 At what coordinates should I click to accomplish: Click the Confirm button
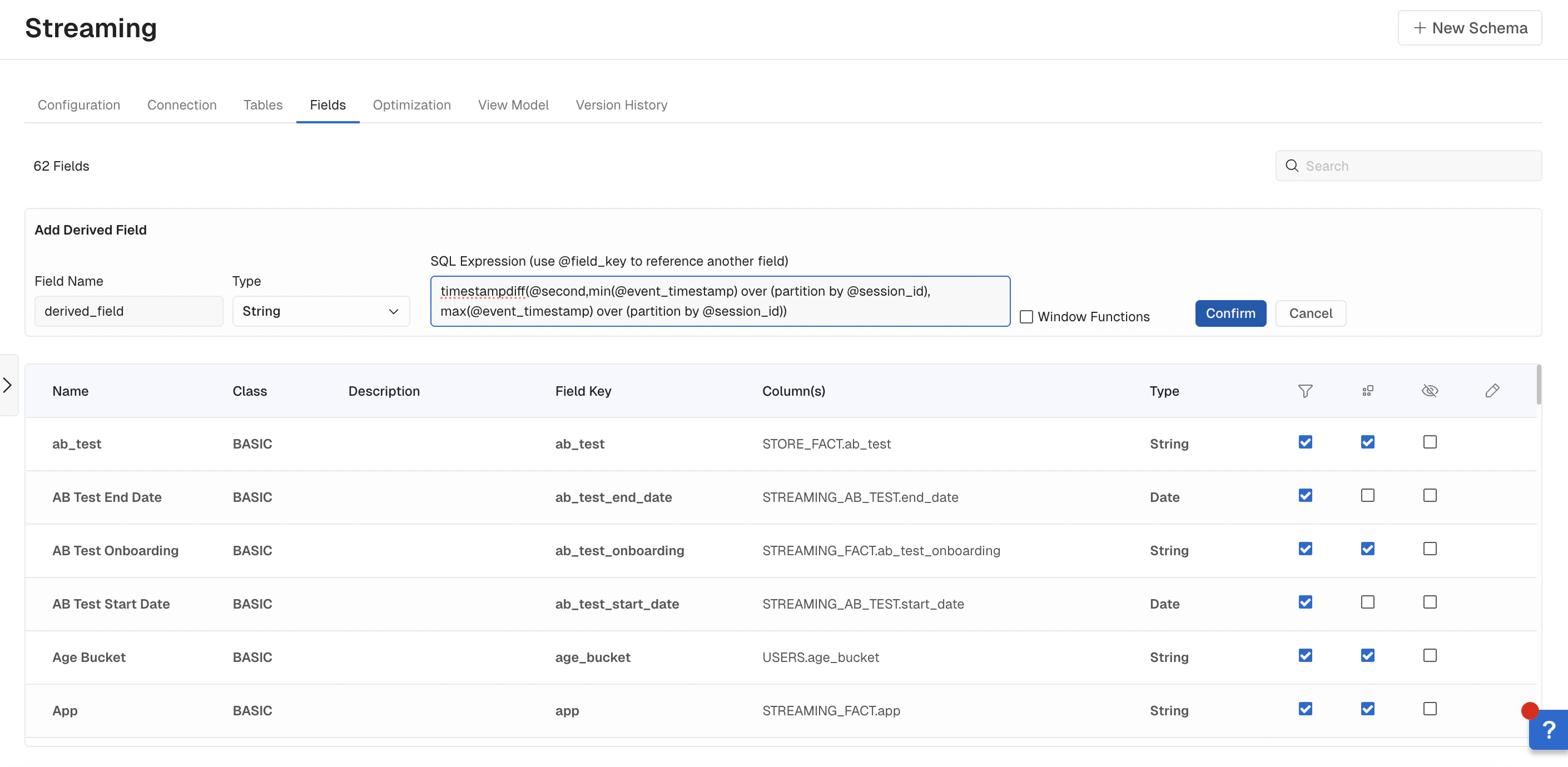pos(1230,313)
